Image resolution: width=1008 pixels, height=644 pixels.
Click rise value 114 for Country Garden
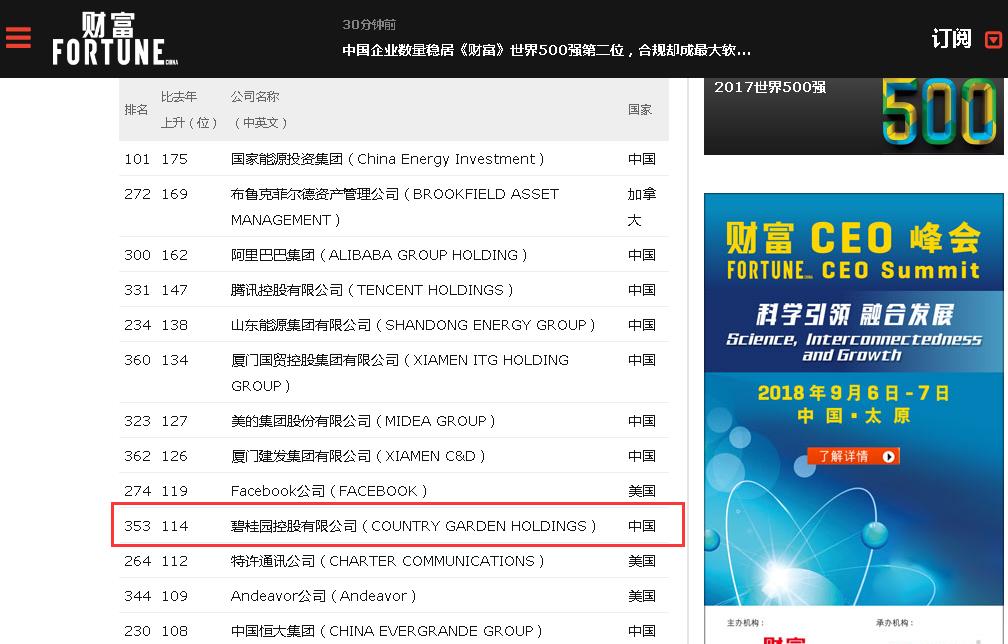pos(174,526)
